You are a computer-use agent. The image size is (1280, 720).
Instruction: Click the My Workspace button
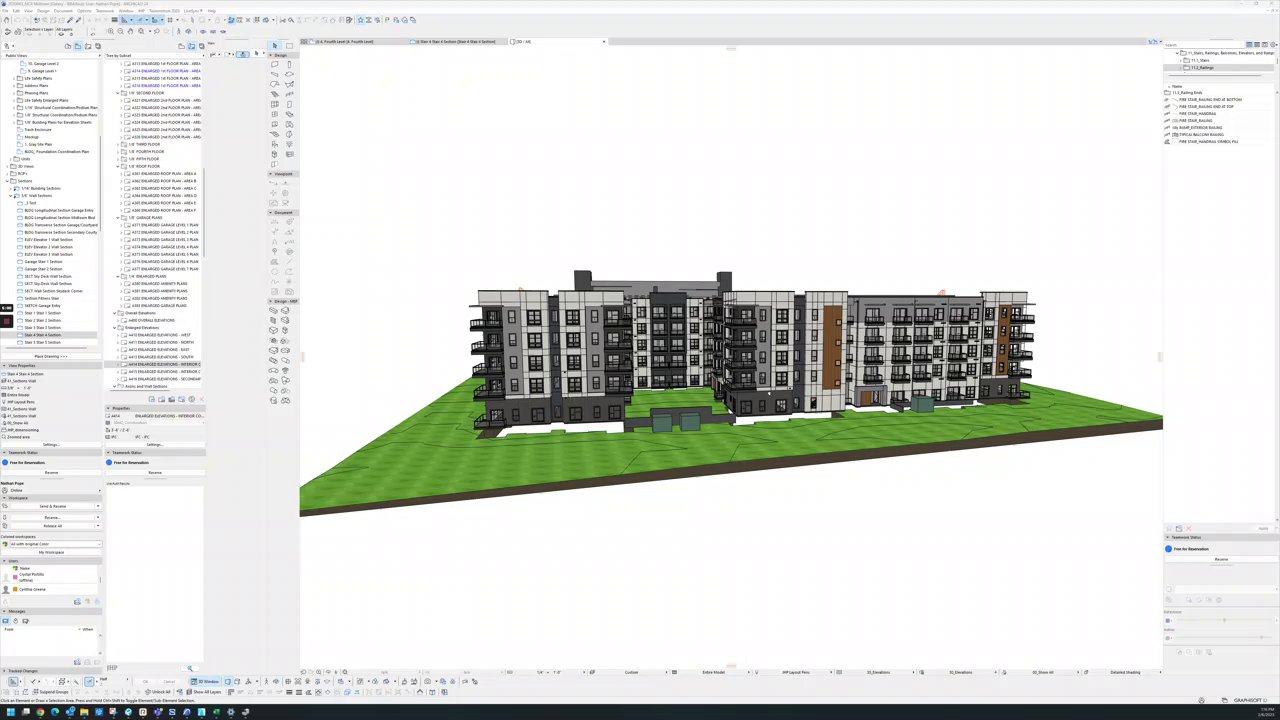tap(51, 553)
